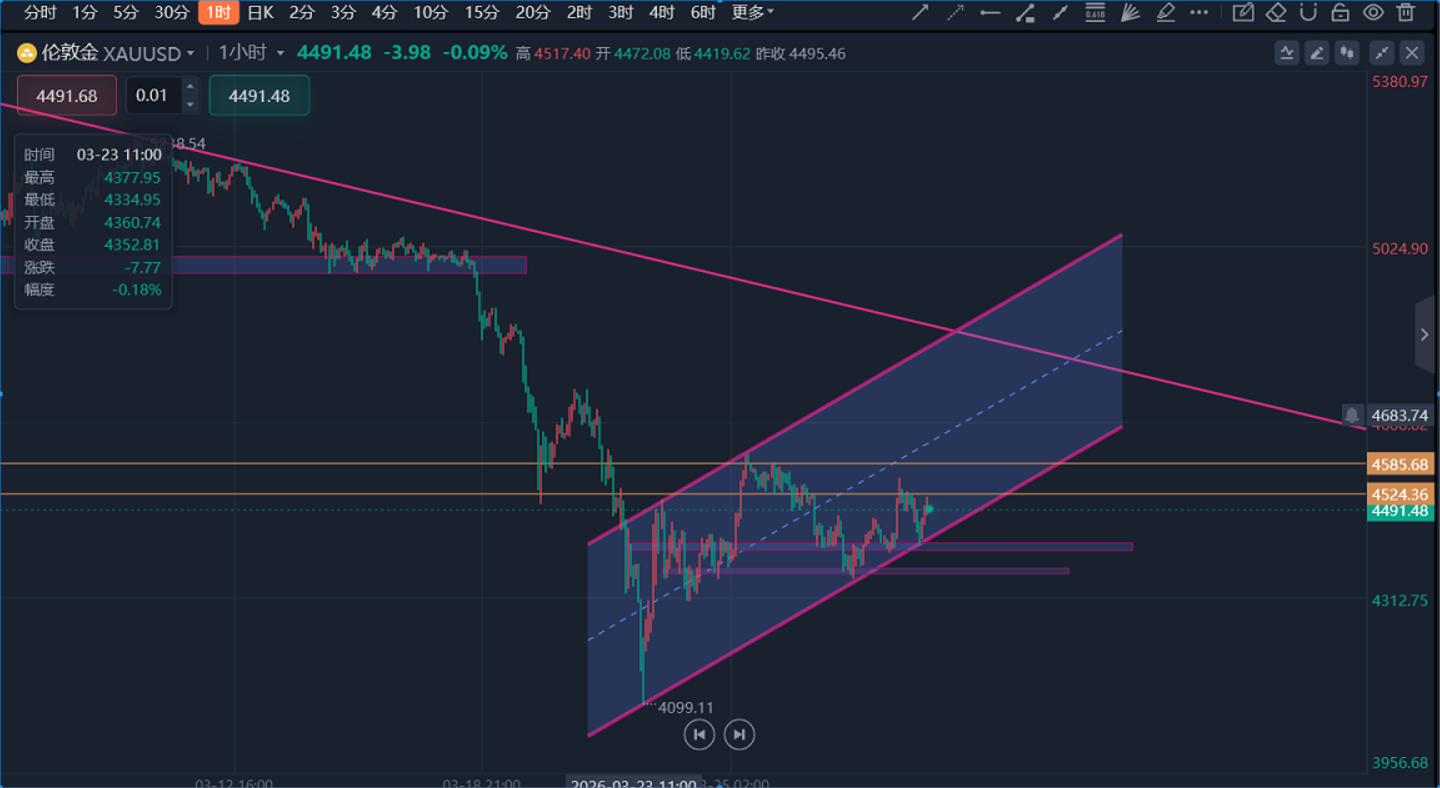Switch to the 1分 timeframe tab
This screenshot has height=788, width=1440.
[85, 13]
